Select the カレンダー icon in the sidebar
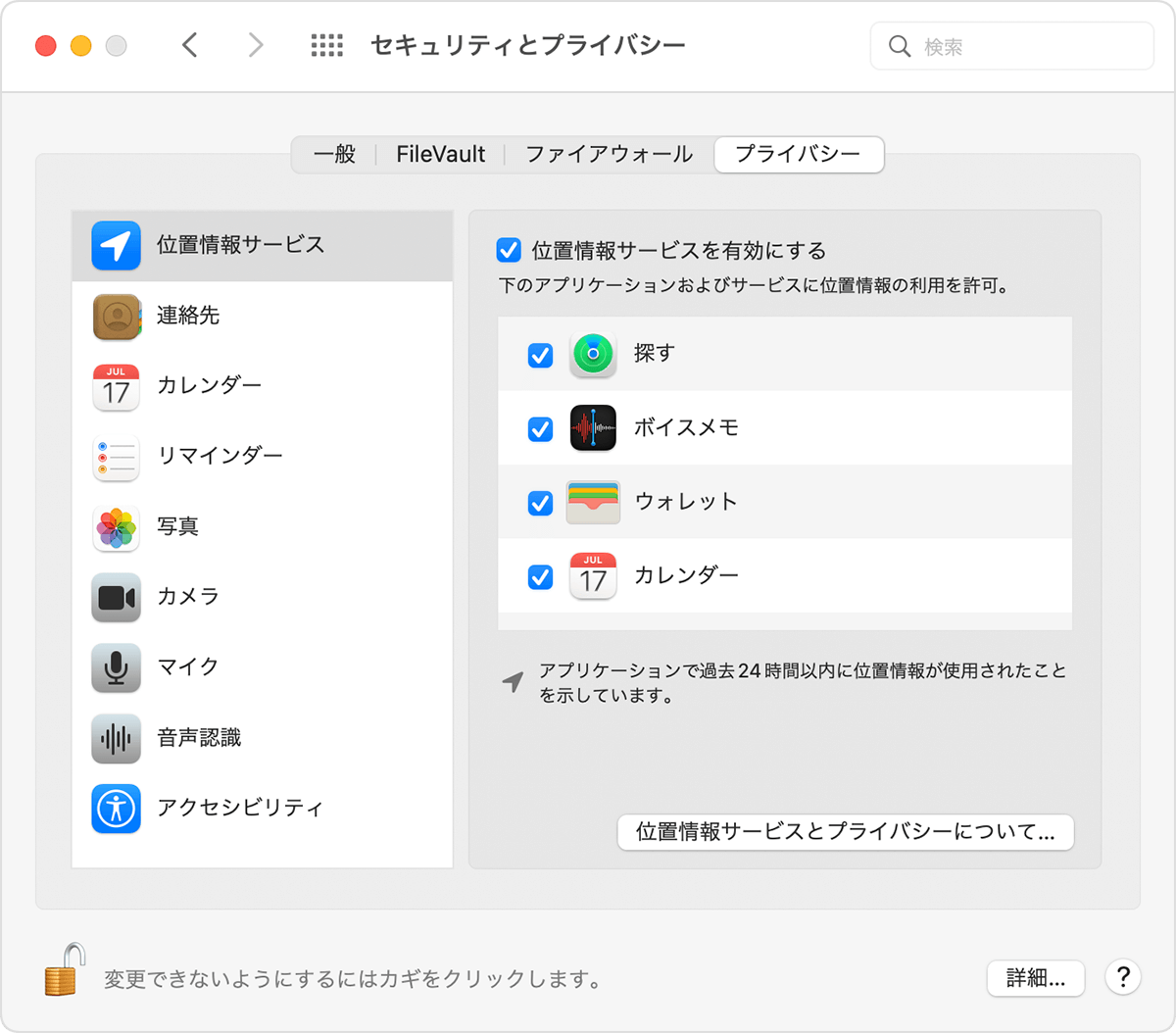1176x1033 pixels. click(x=116, y=386)
